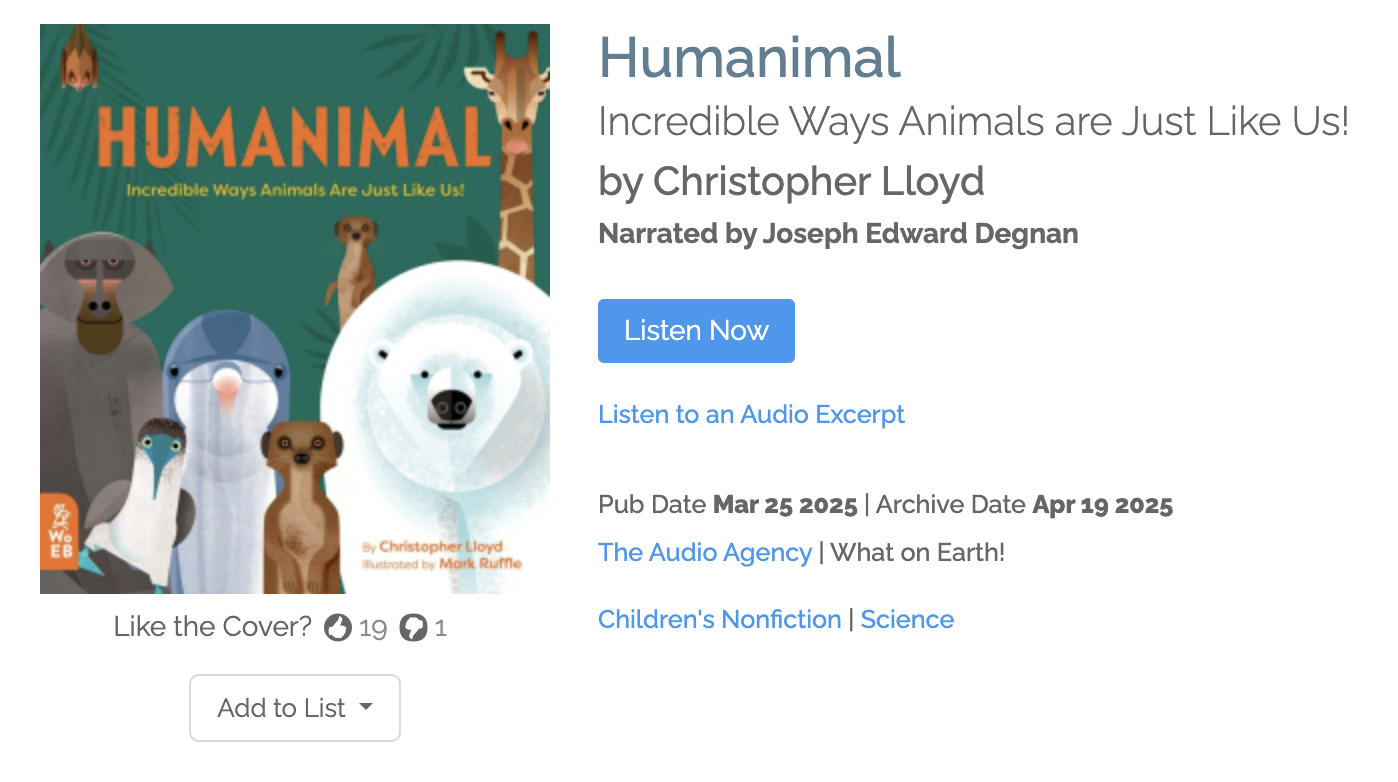The height and width of the screenshot is (782, 1398).
Task: Click the Humanimal title heading
Action: (749, 58)
